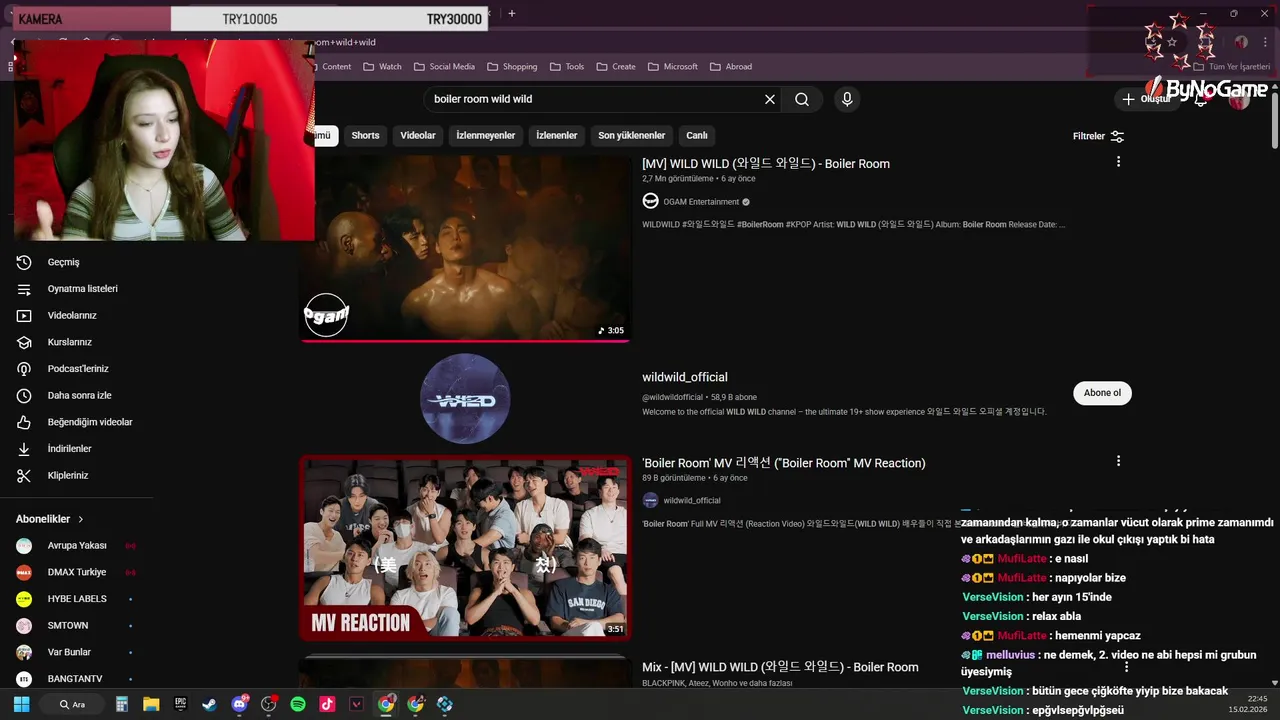Open Steam from the taskbar
Viewport: 1280px width, 720px height.
(209, 704)
